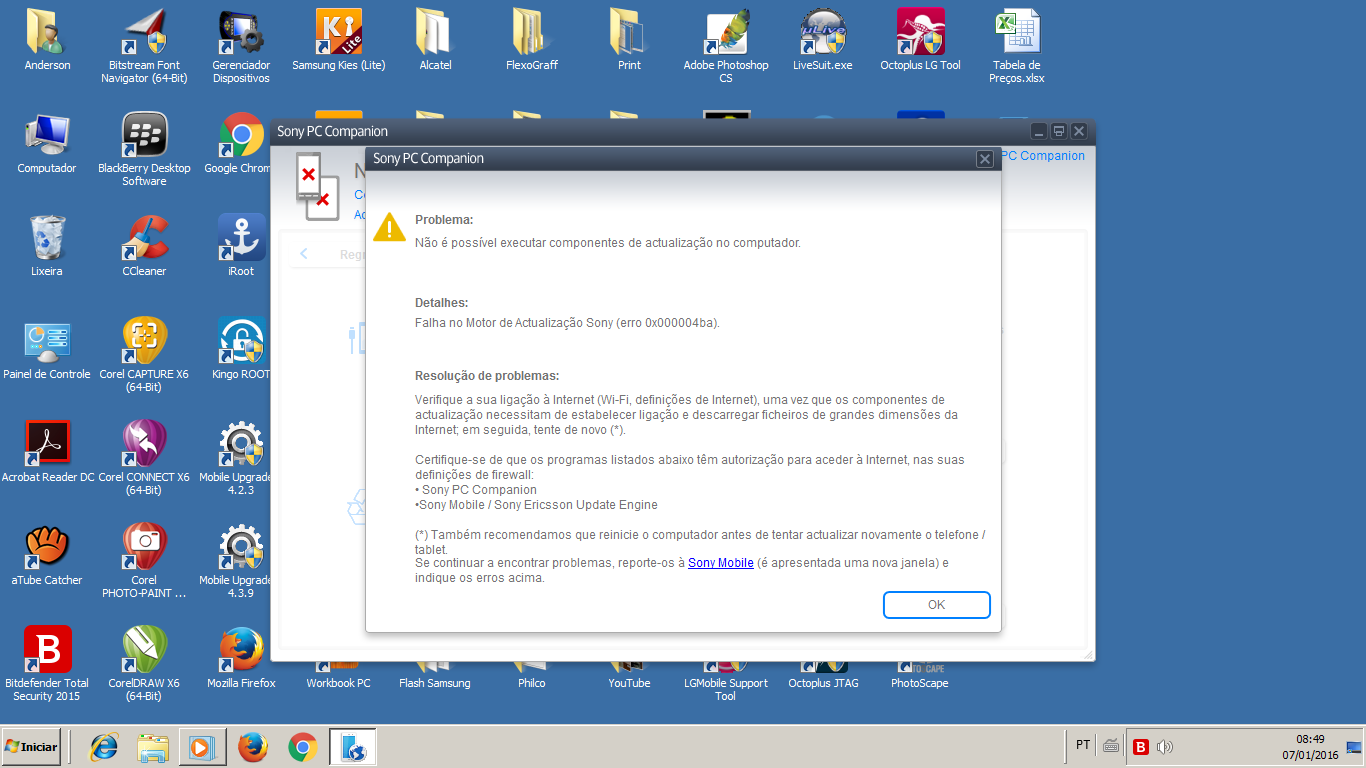The height and width of the screenshot is (768, 1366).
Task: Open Bitstream Font Navigator desktop icon
Action: click(144, 47)
